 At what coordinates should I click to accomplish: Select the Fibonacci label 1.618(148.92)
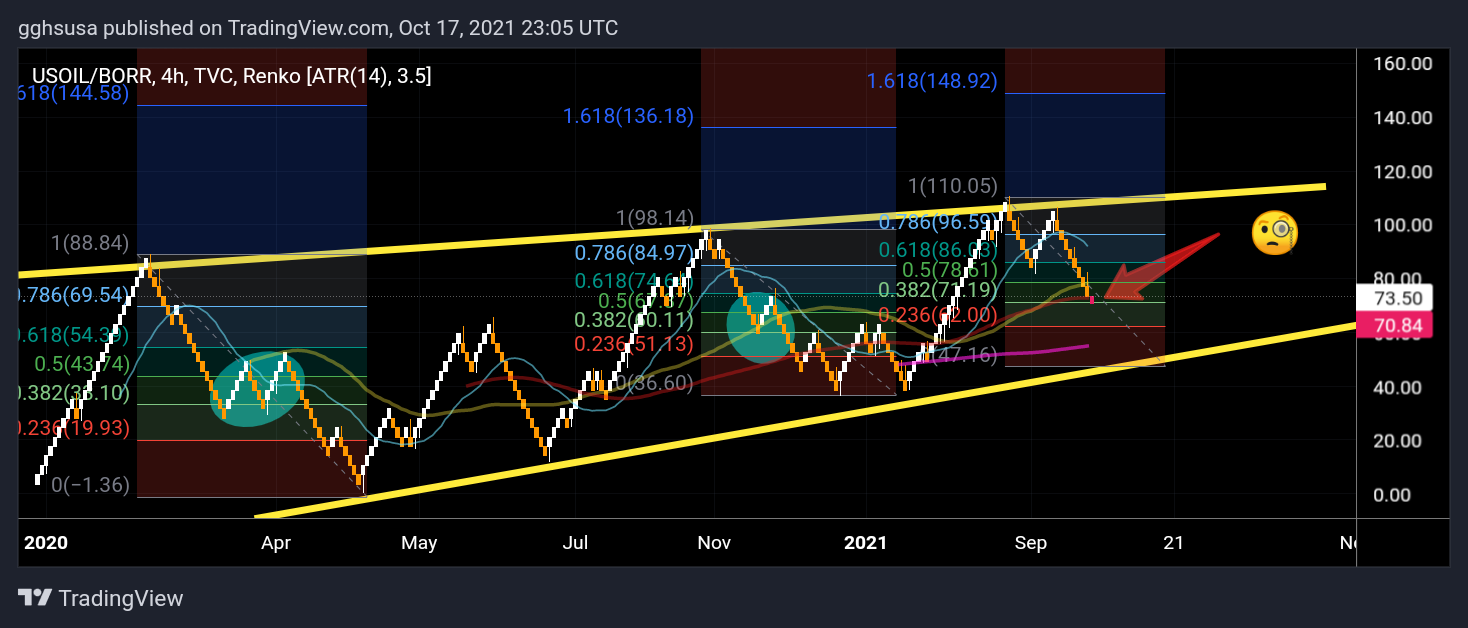(x=932, y=81)
